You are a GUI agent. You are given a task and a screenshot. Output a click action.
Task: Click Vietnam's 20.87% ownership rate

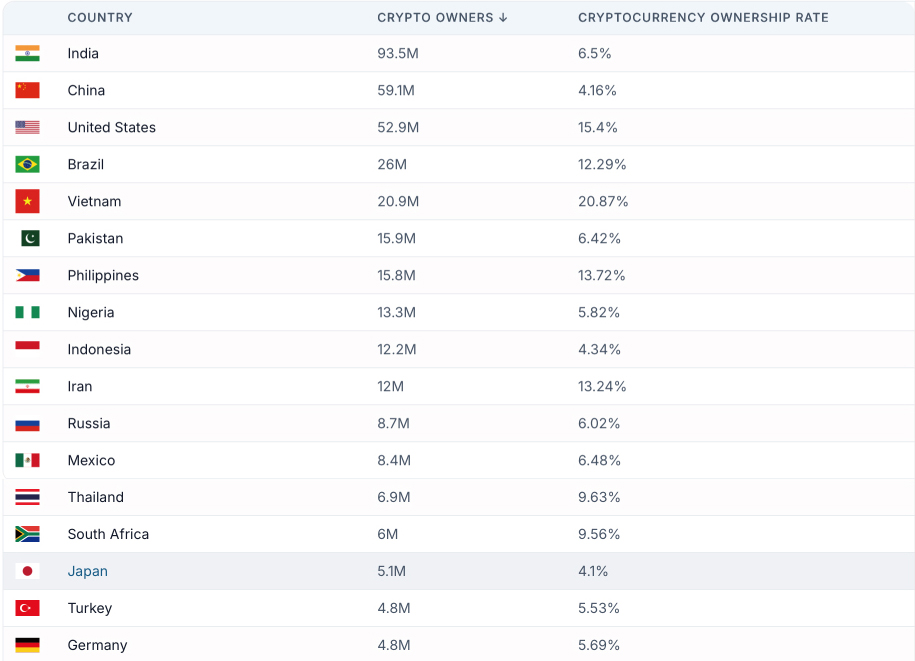pyautogui.click(x=603, y=201)
